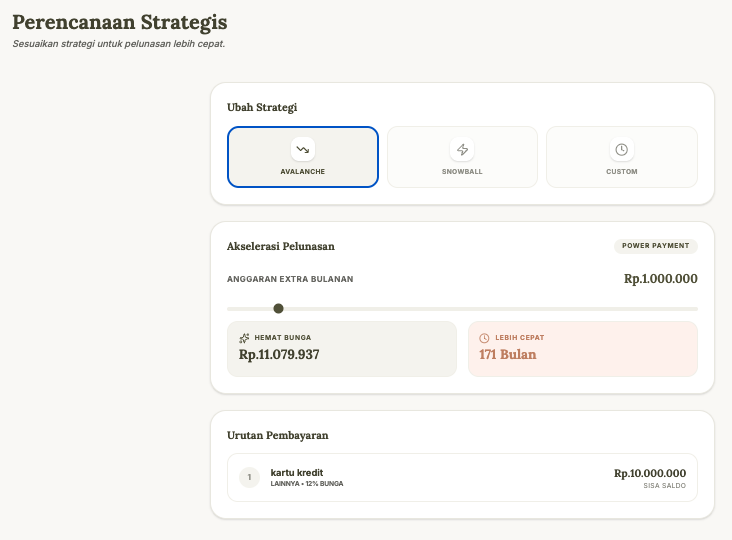The image size is (732, 540).
Task: Click the Urutan Pembayaran heading
Action: click(x=278, y=435)
